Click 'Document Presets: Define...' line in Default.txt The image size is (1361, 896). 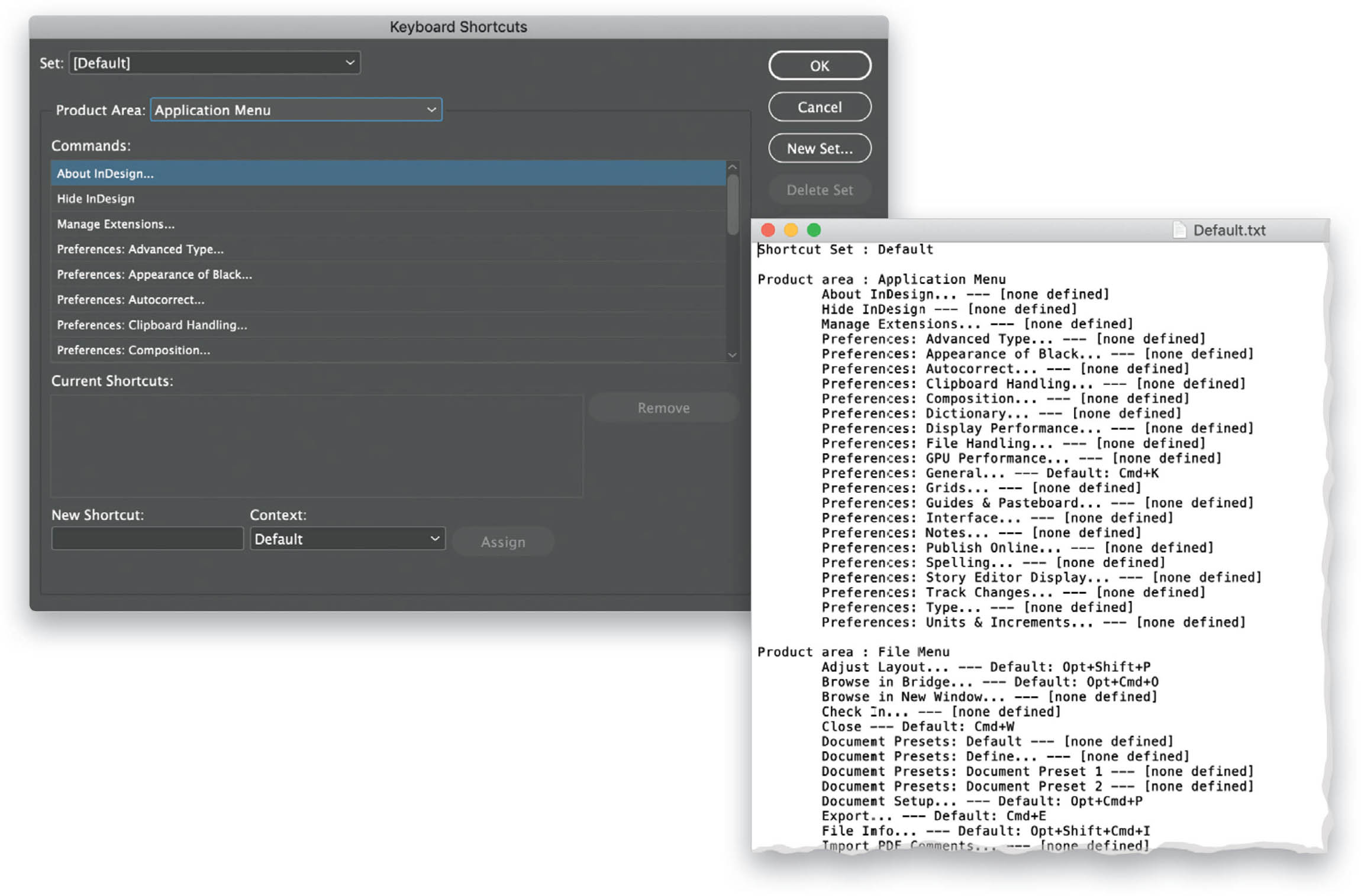[x=1006, y=756]
